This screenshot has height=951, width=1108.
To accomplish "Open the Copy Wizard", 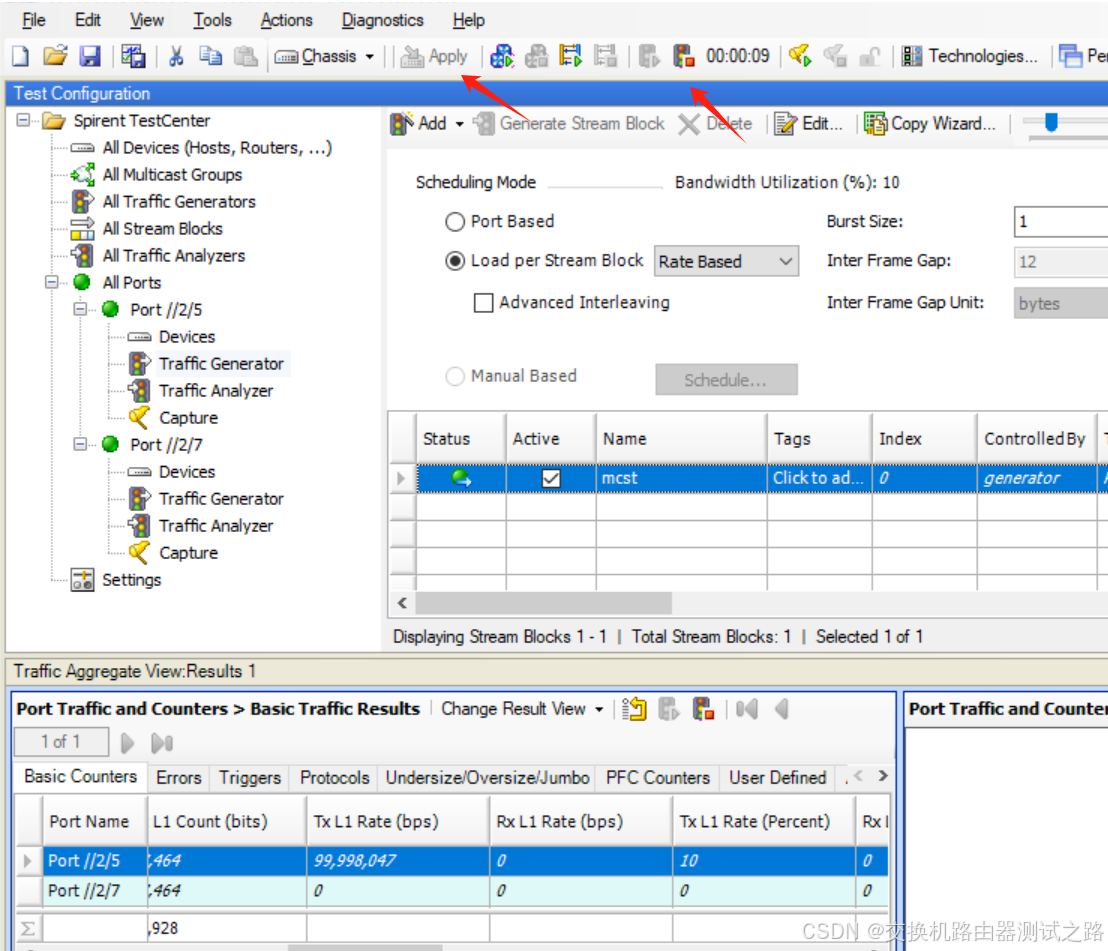I will pos(930,124).
